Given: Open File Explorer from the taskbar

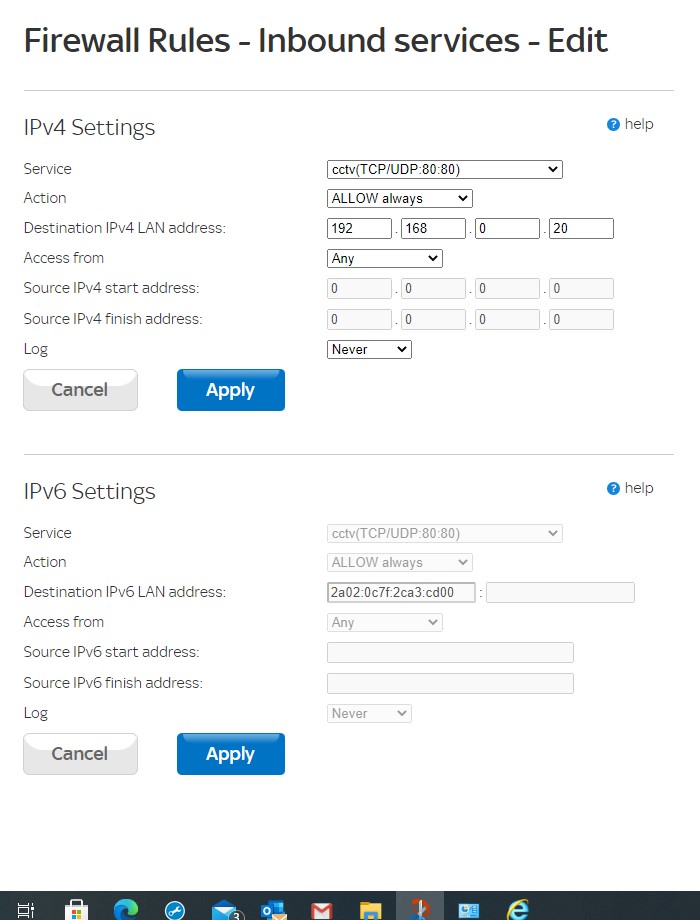Looking at the screenshot, I should pos(370,909).
